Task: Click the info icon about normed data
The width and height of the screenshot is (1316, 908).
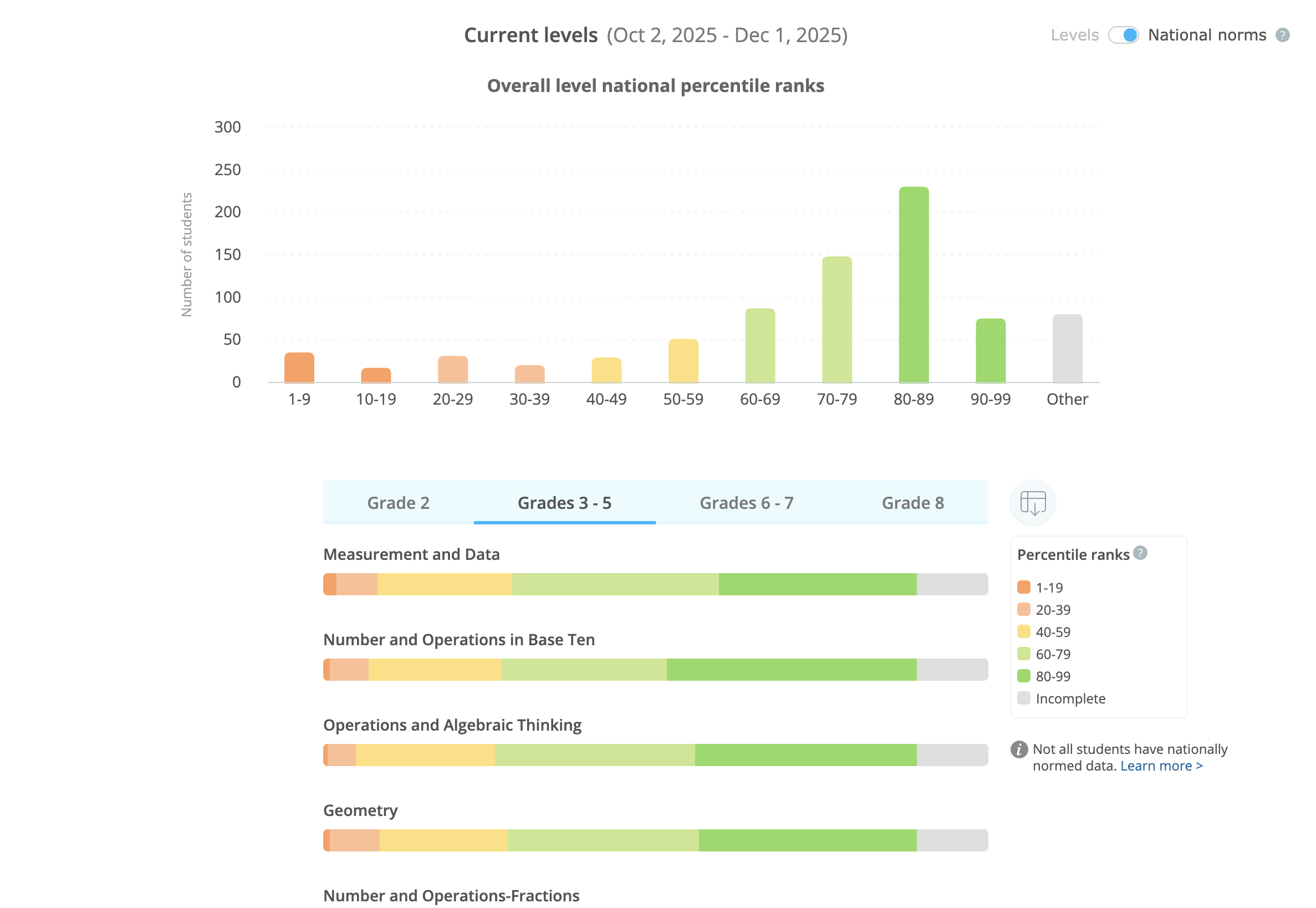Action: tap(1019, 750)
